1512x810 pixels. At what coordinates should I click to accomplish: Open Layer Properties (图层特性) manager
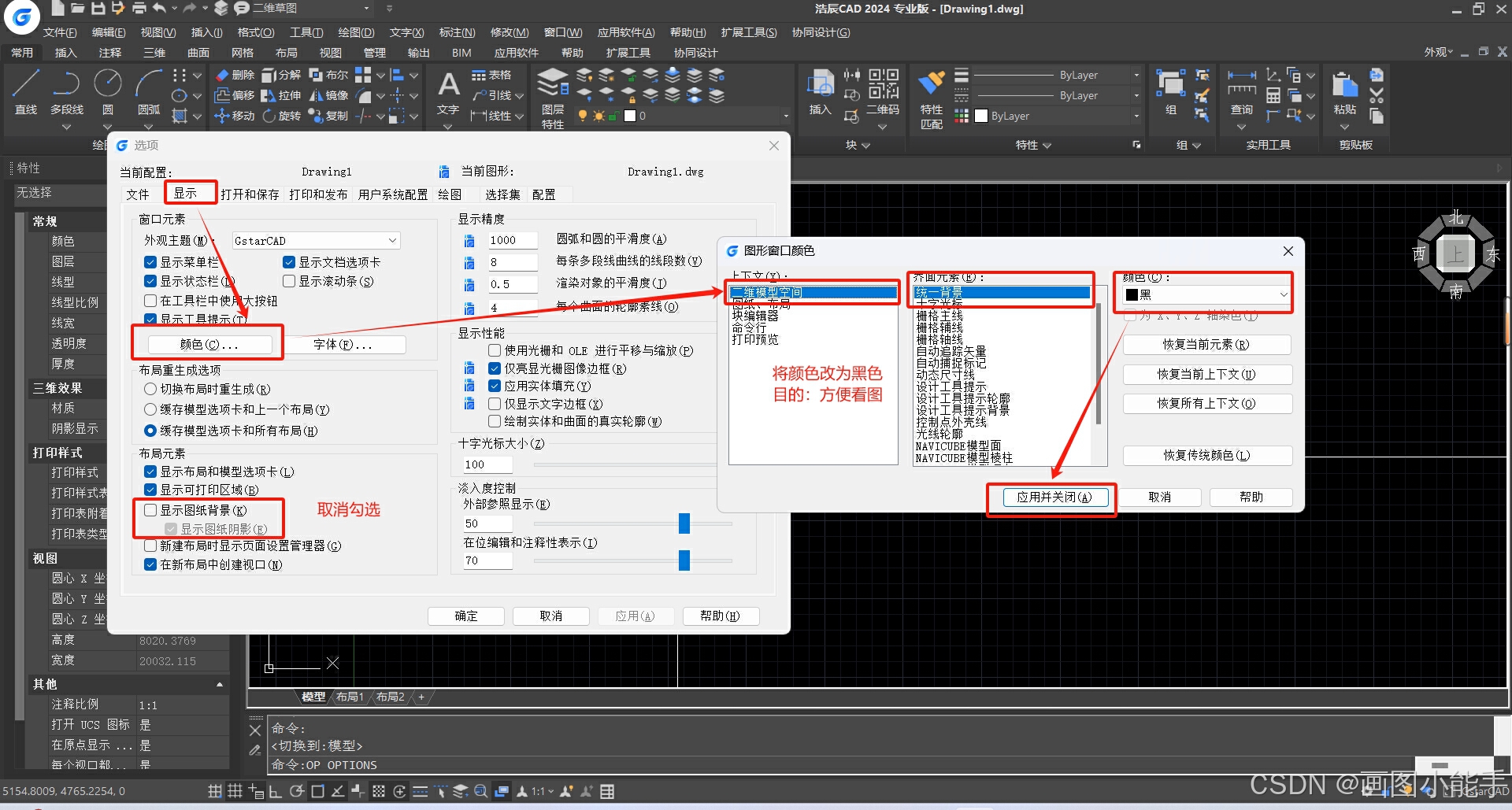tap(553, 98)
